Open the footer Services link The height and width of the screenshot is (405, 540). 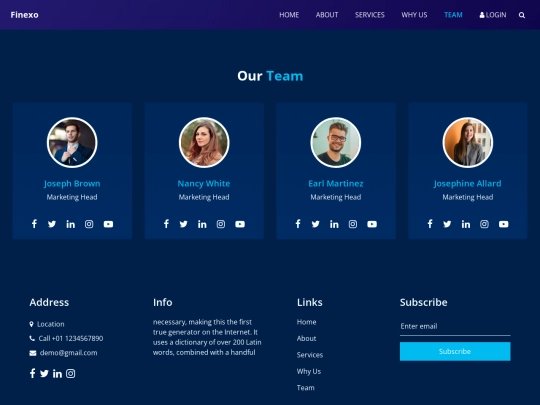[310, 355]
